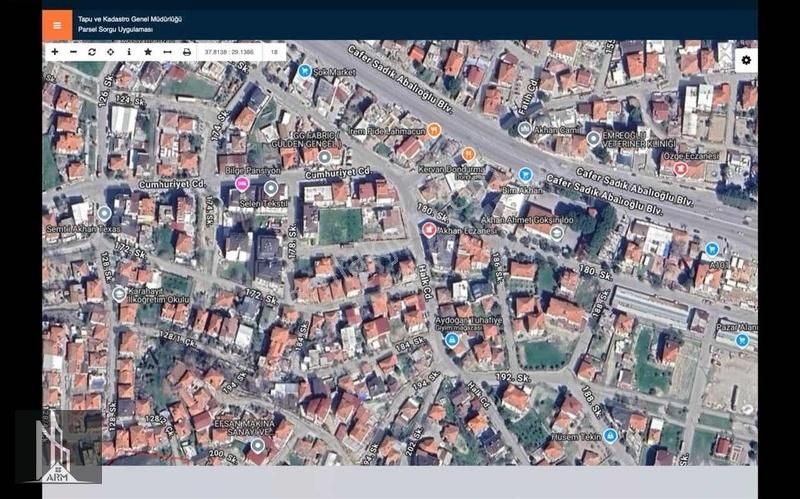
Task: Click the Fatih Cd. street label
Action: tap(530, 96)
